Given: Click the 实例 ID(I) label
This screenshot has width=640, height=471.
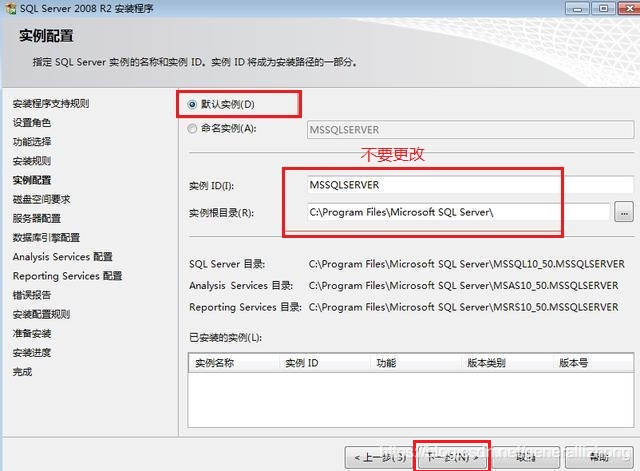Looking at the screenshot, I should [x=211, y=186].
